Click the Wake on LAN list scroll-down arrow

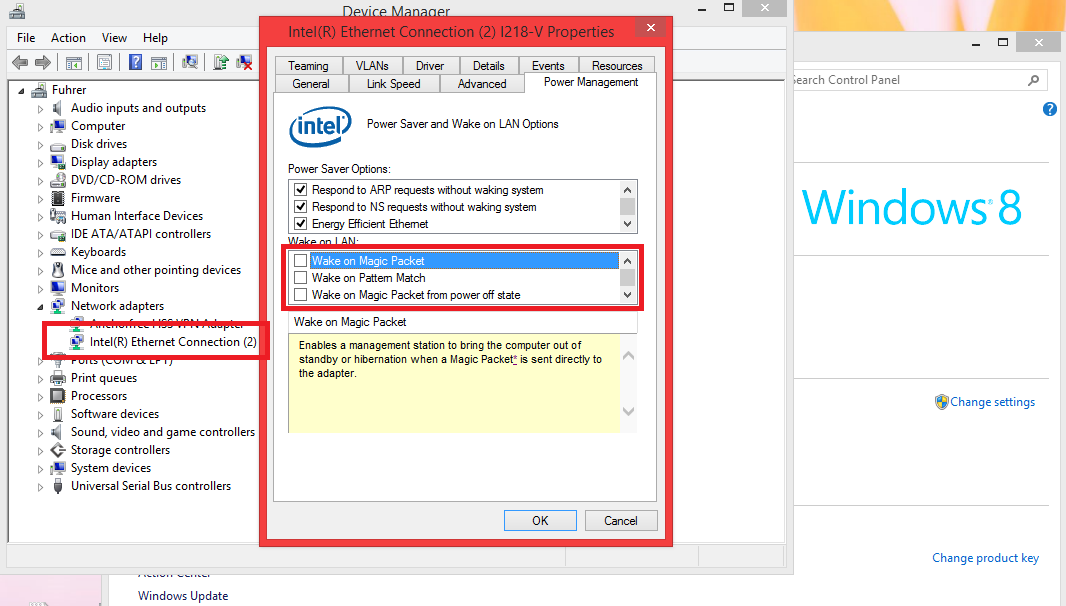pyautogui.click(x=628, y=295)
